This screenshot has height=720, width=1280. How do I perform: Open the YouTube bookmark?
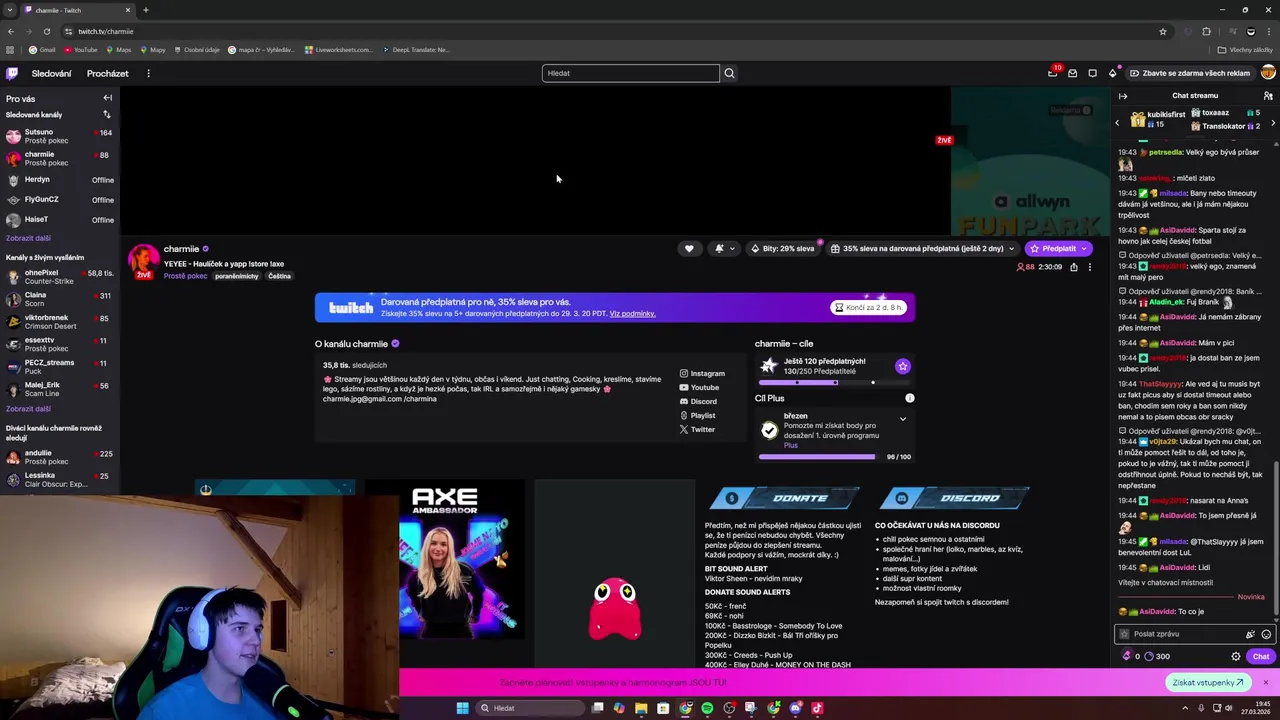81,49
